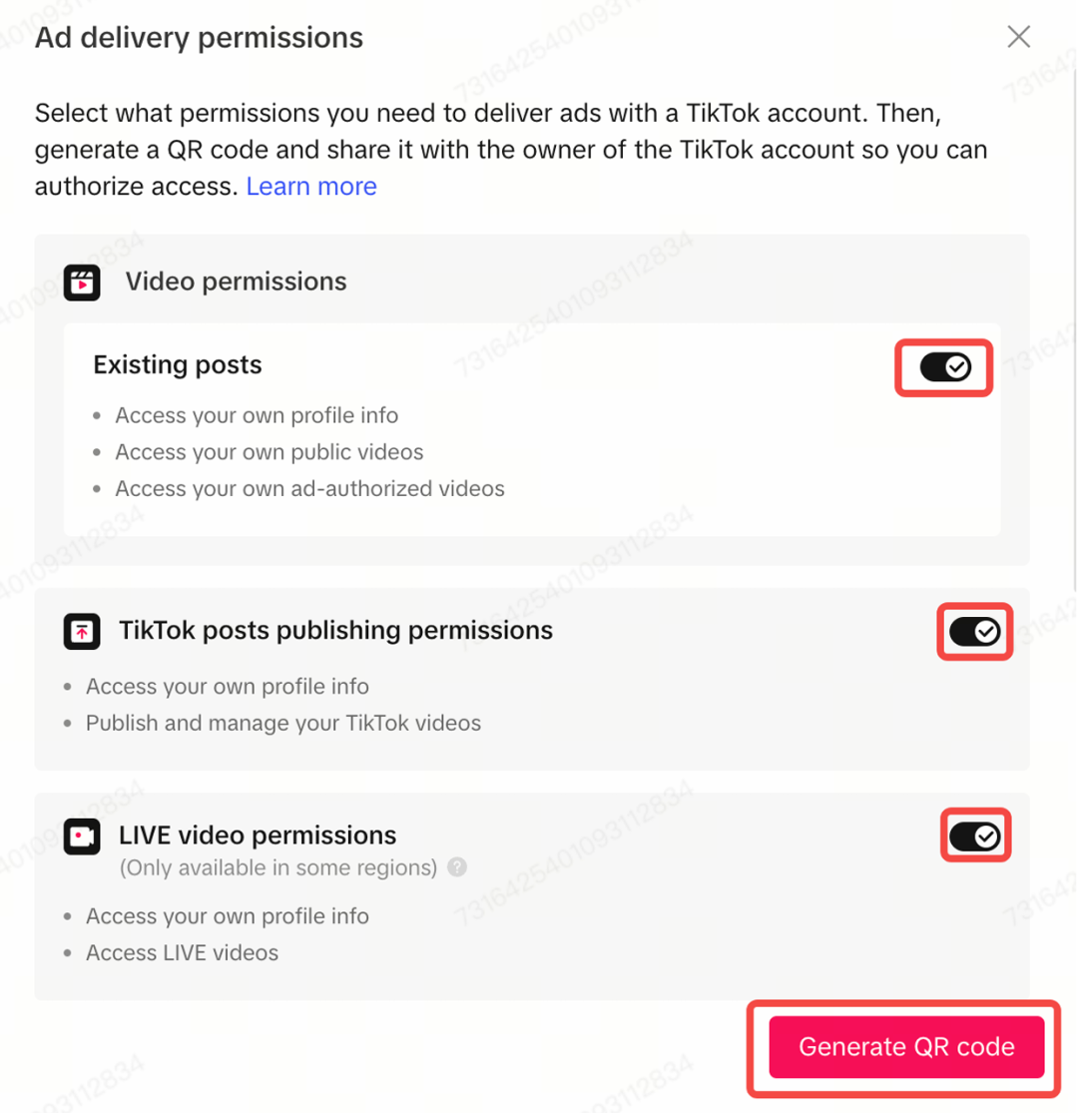Switch off the LIVE video permissions toggle

(x=974, y=836)
